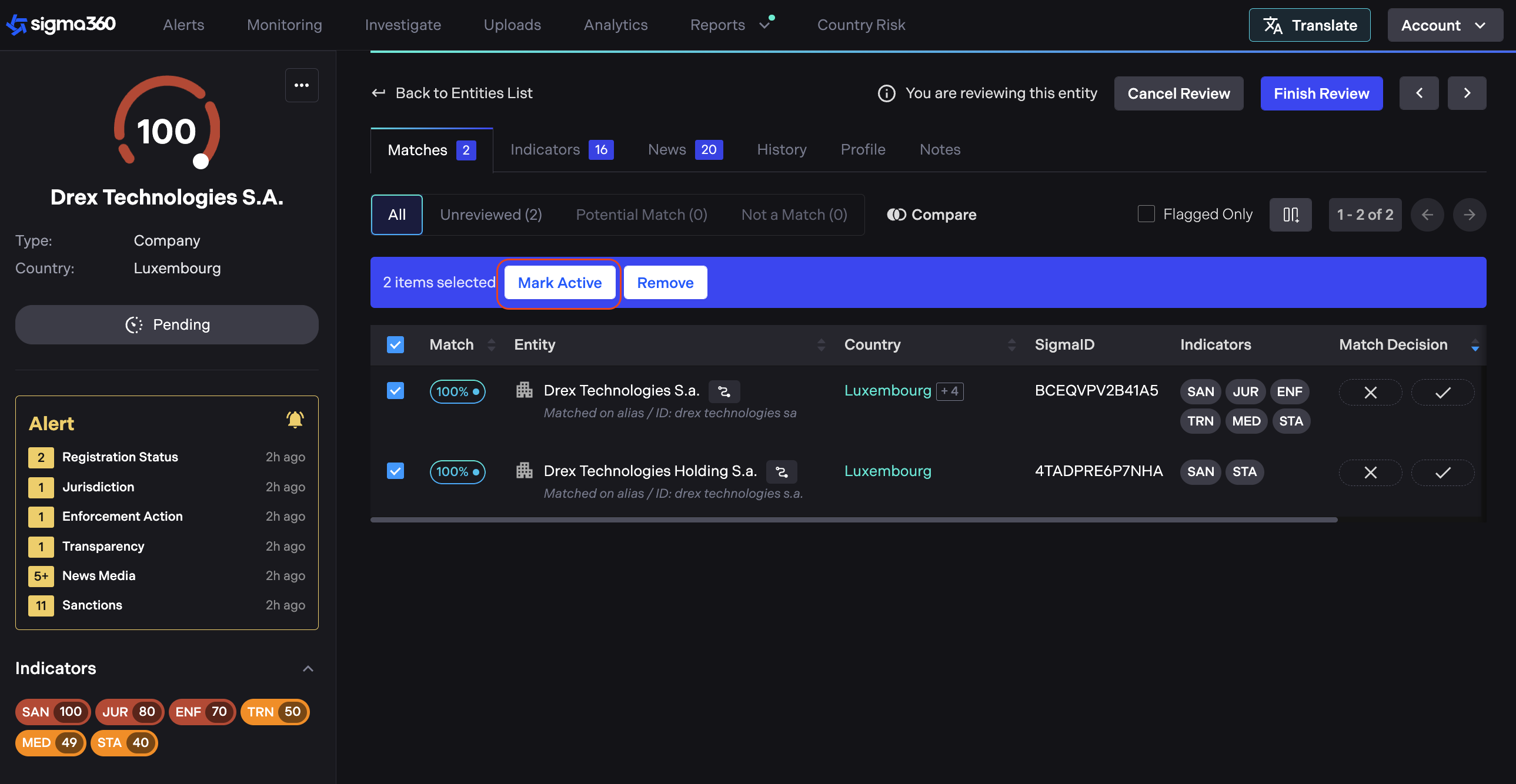Go to next entity with right chevron
The width and height of the screenshot is (1516, 784).
click(1467, 93)
